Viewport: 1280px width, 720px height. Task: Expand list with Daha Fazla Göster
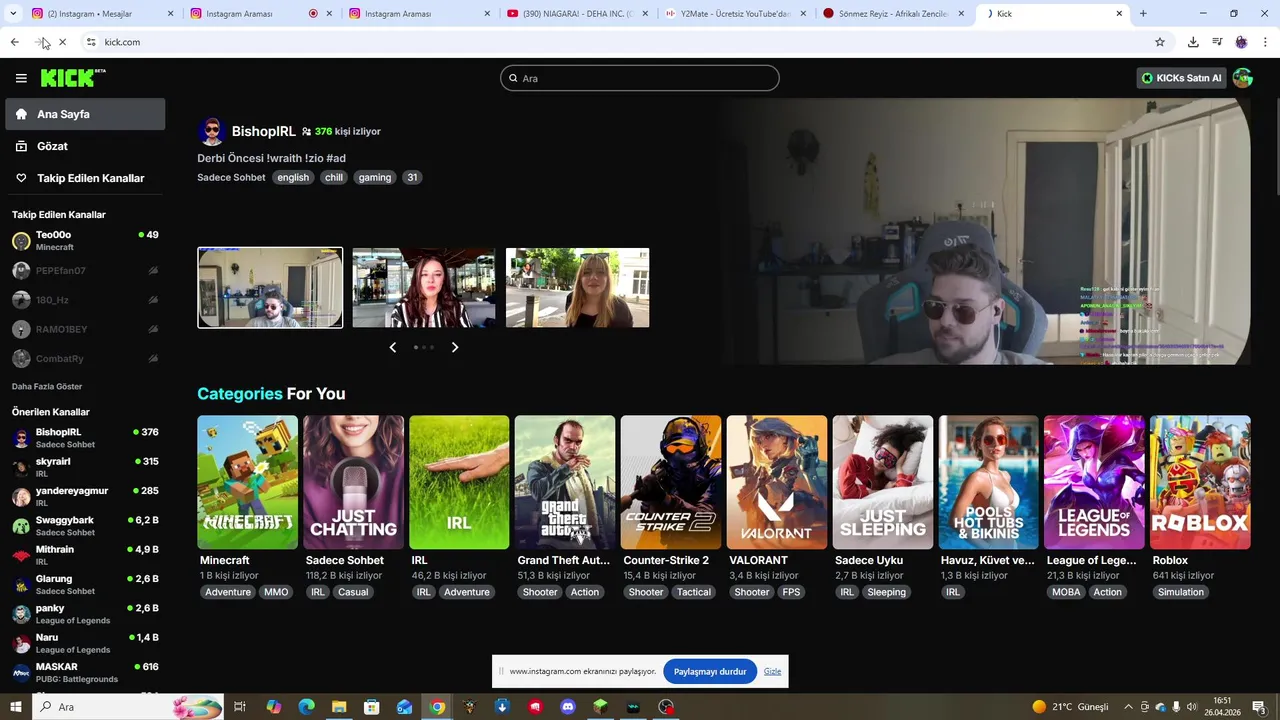[x=47, y=386]
